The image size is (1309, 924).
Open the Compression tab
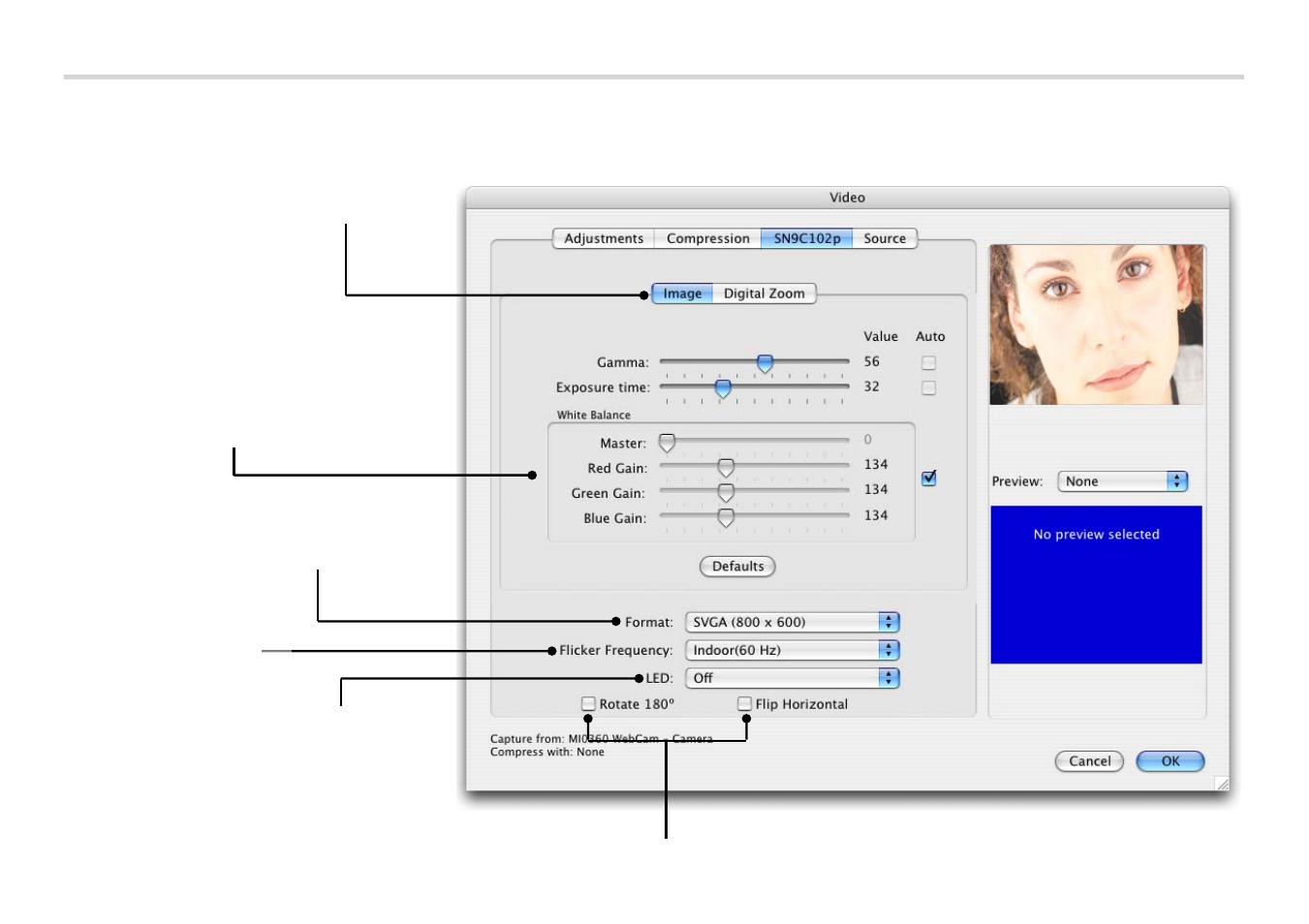point(707,238)
